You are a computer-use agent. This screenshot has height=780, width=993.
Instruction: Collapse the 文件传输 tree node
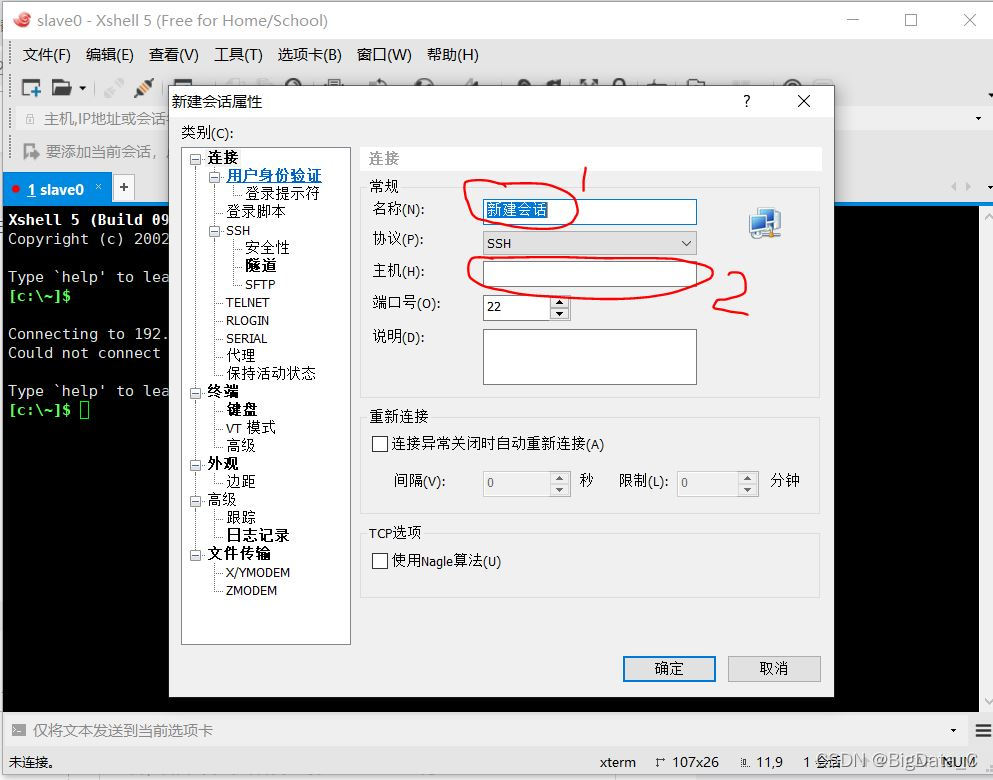(196, 555)
